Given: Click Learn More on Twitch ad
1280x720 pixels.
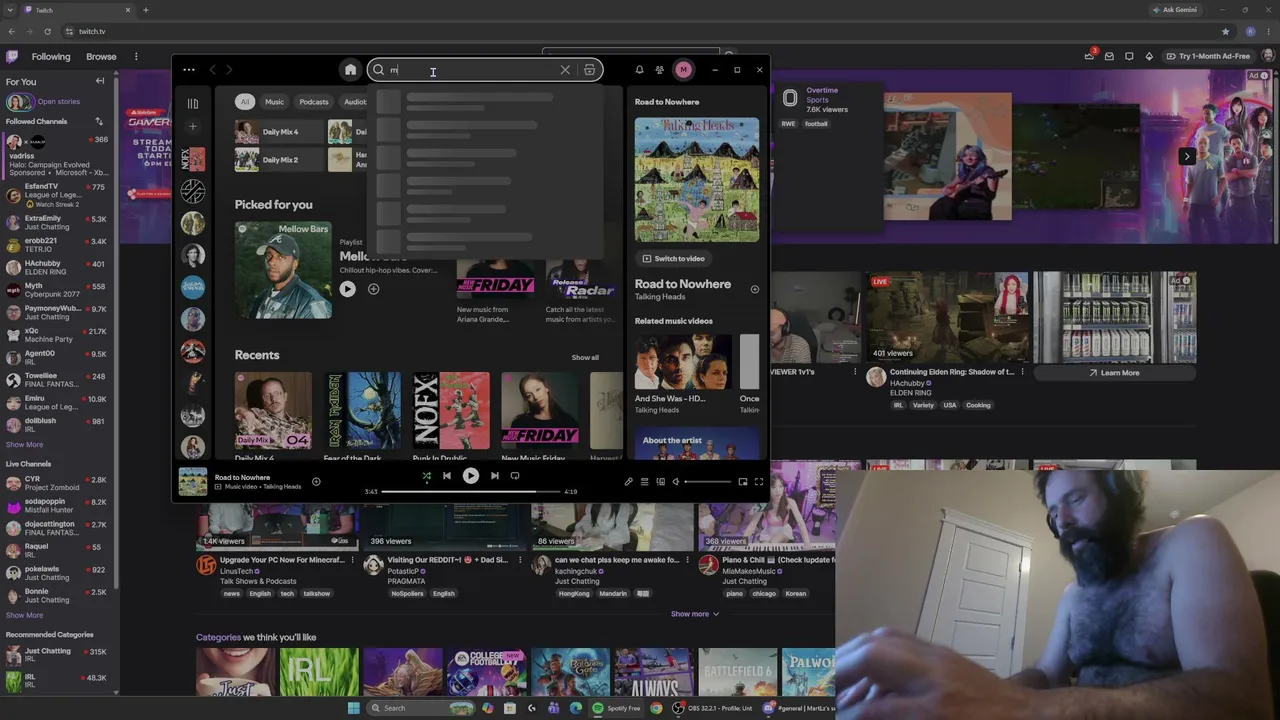Looking at the screenshot, I should coord(1114,373).
